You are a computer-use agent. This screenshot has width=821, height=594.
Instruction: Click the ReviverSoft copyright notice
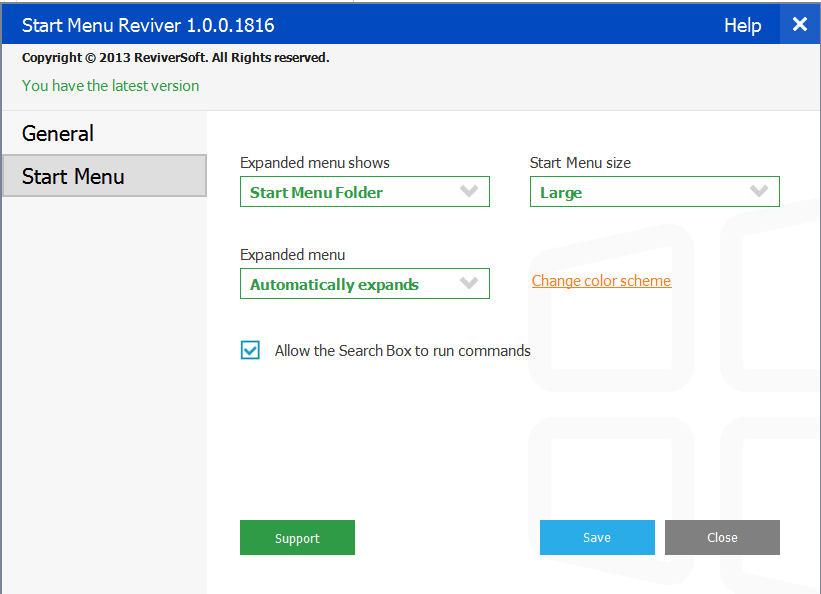[175, 58]
